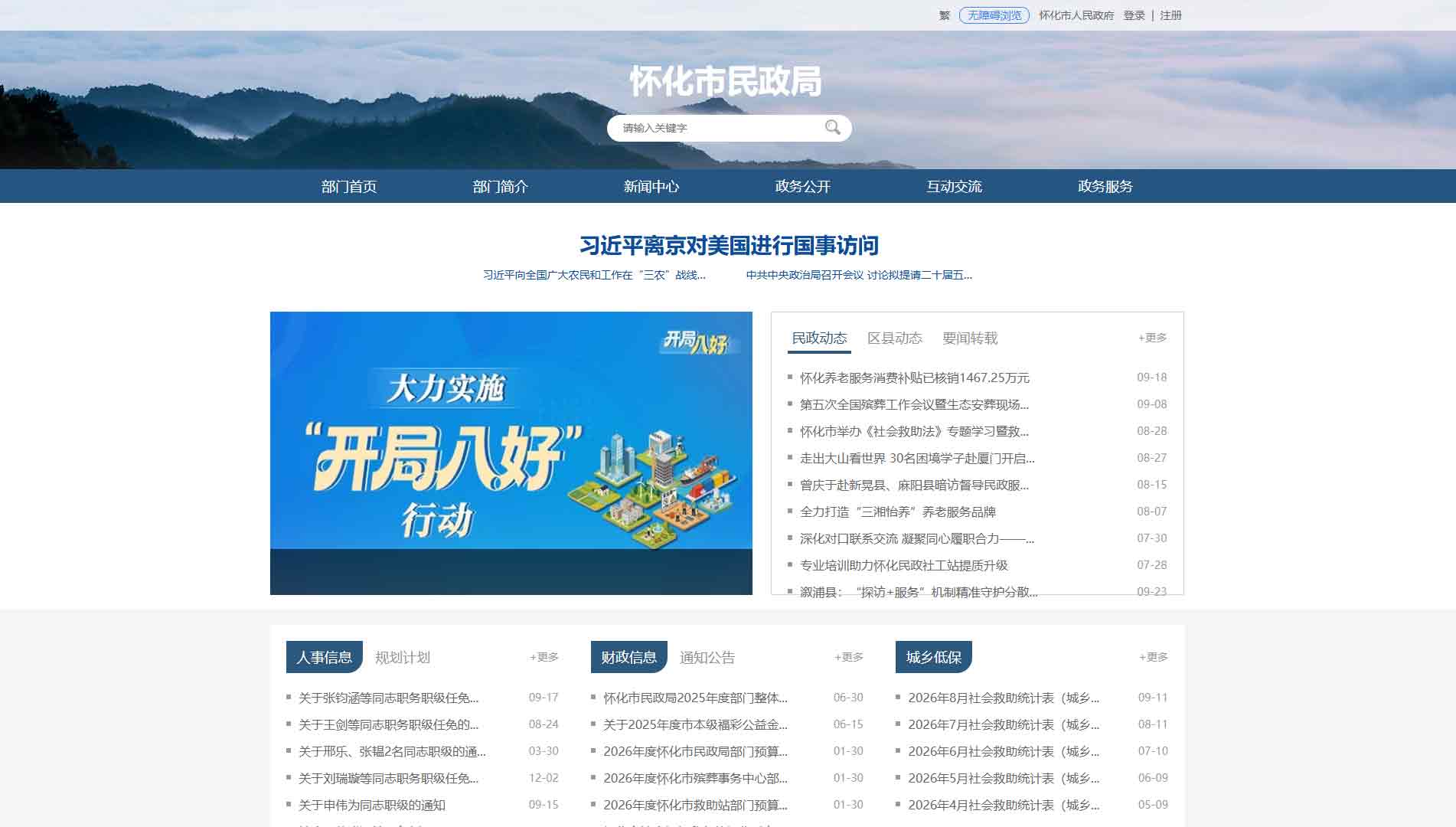This screenshot has height=827, width=1456.
Task: Click the 注册 register link
Action: point(1170,15)
